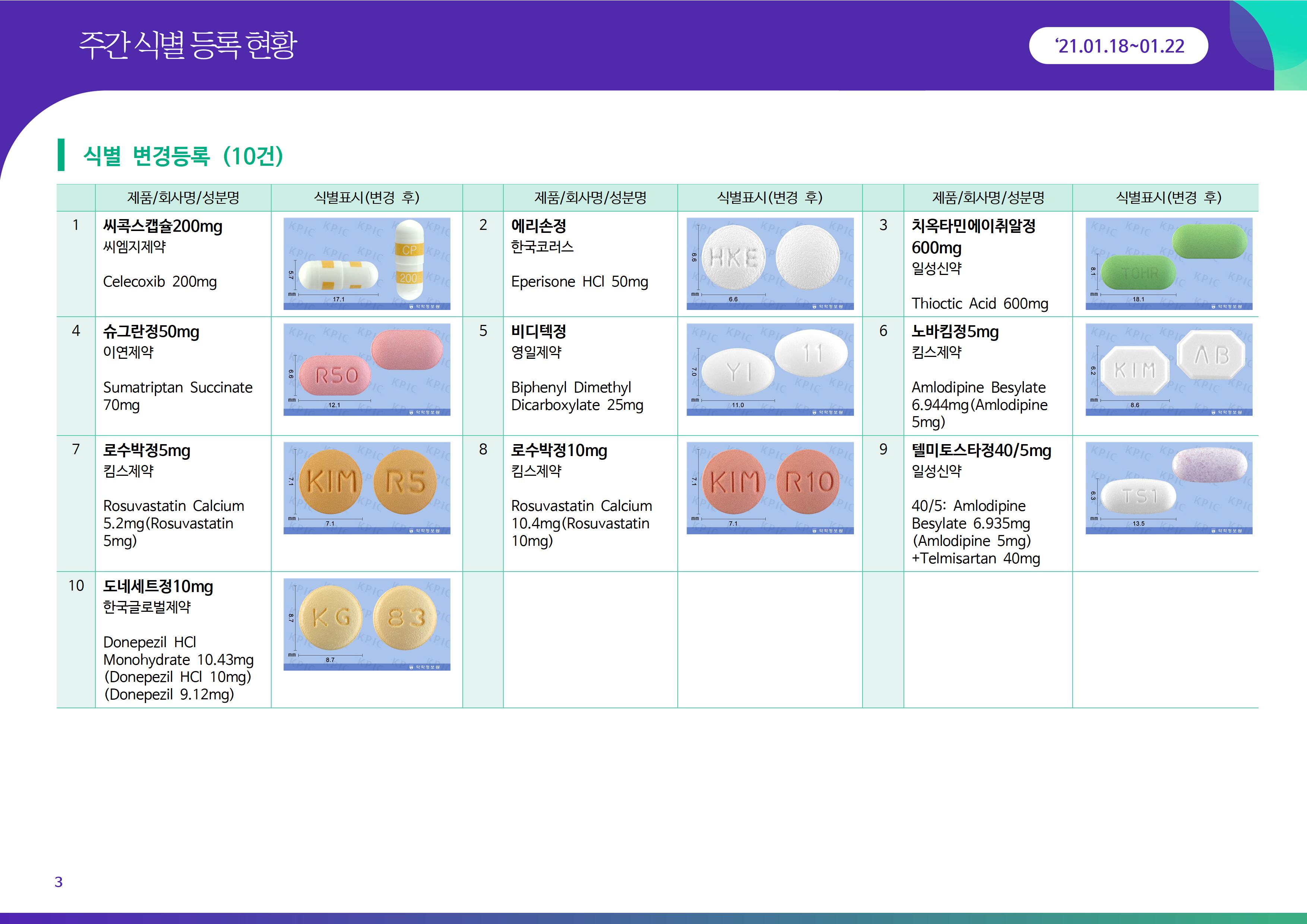Click product name 에리손정
The width and height of the screenshot is (1307, 924).
(x=538, y=226)
